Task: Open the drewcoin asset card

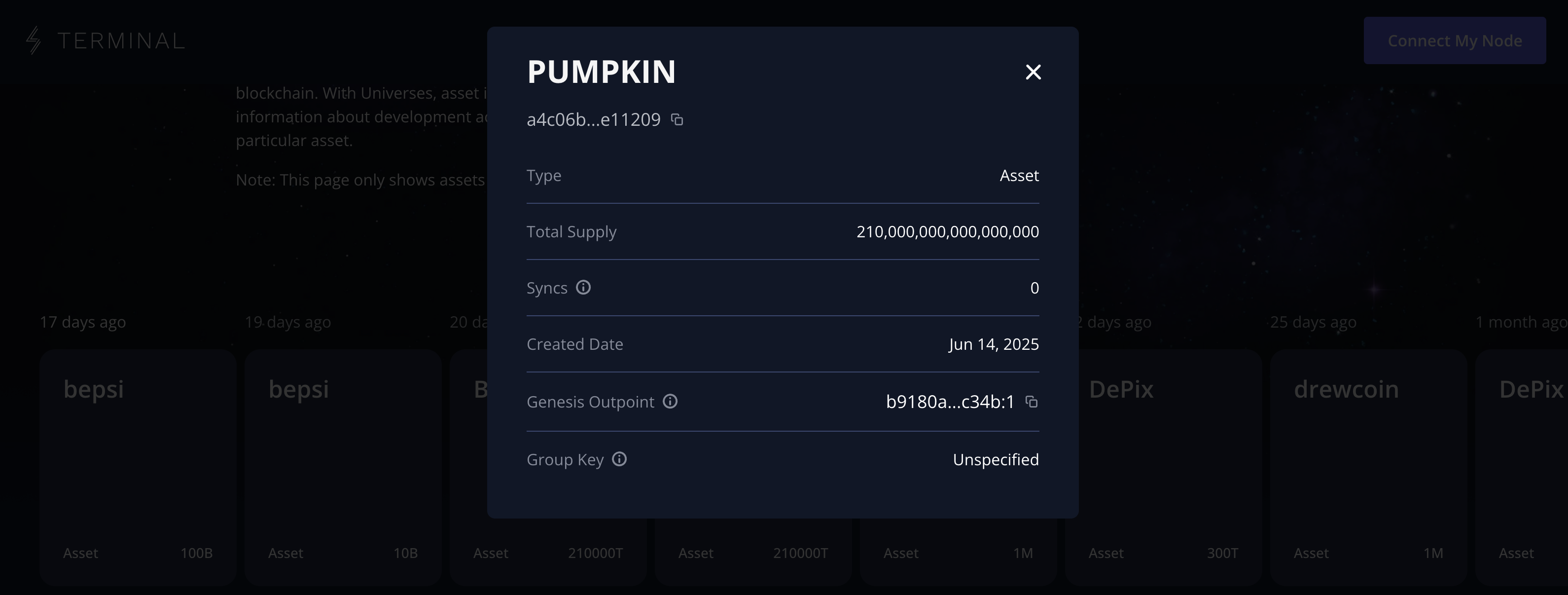Action: coord(1368,467)
